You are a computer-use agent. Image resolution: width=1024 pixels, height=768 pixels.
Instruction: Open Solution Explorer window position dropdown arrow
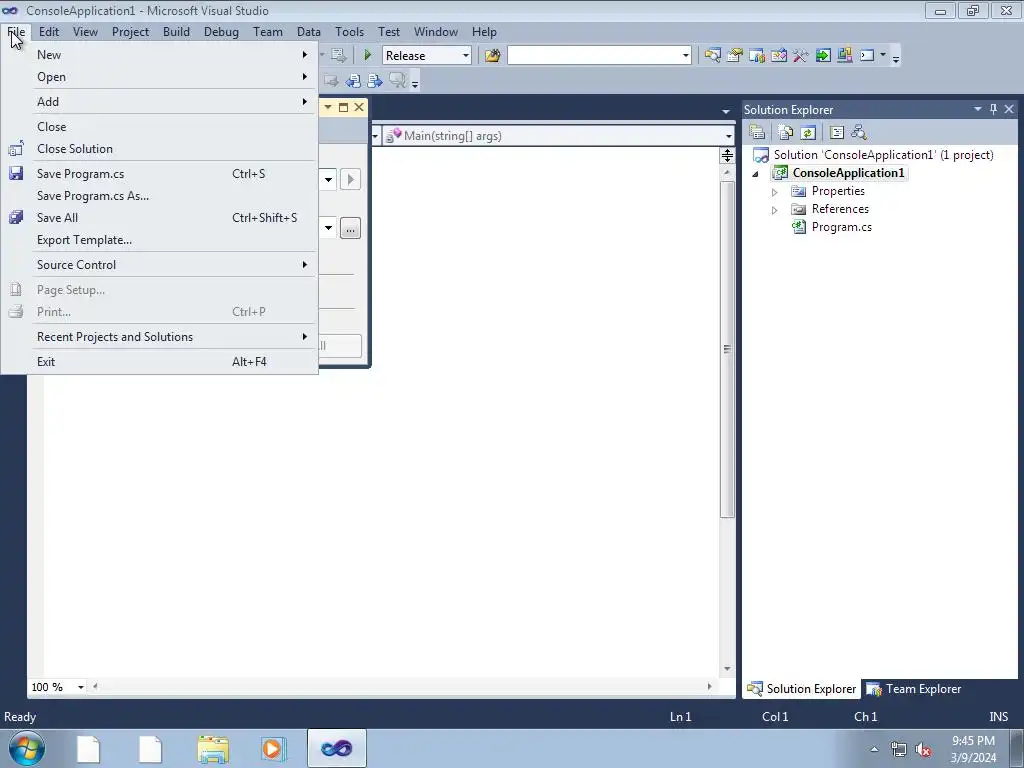click(x=978, y=109)
